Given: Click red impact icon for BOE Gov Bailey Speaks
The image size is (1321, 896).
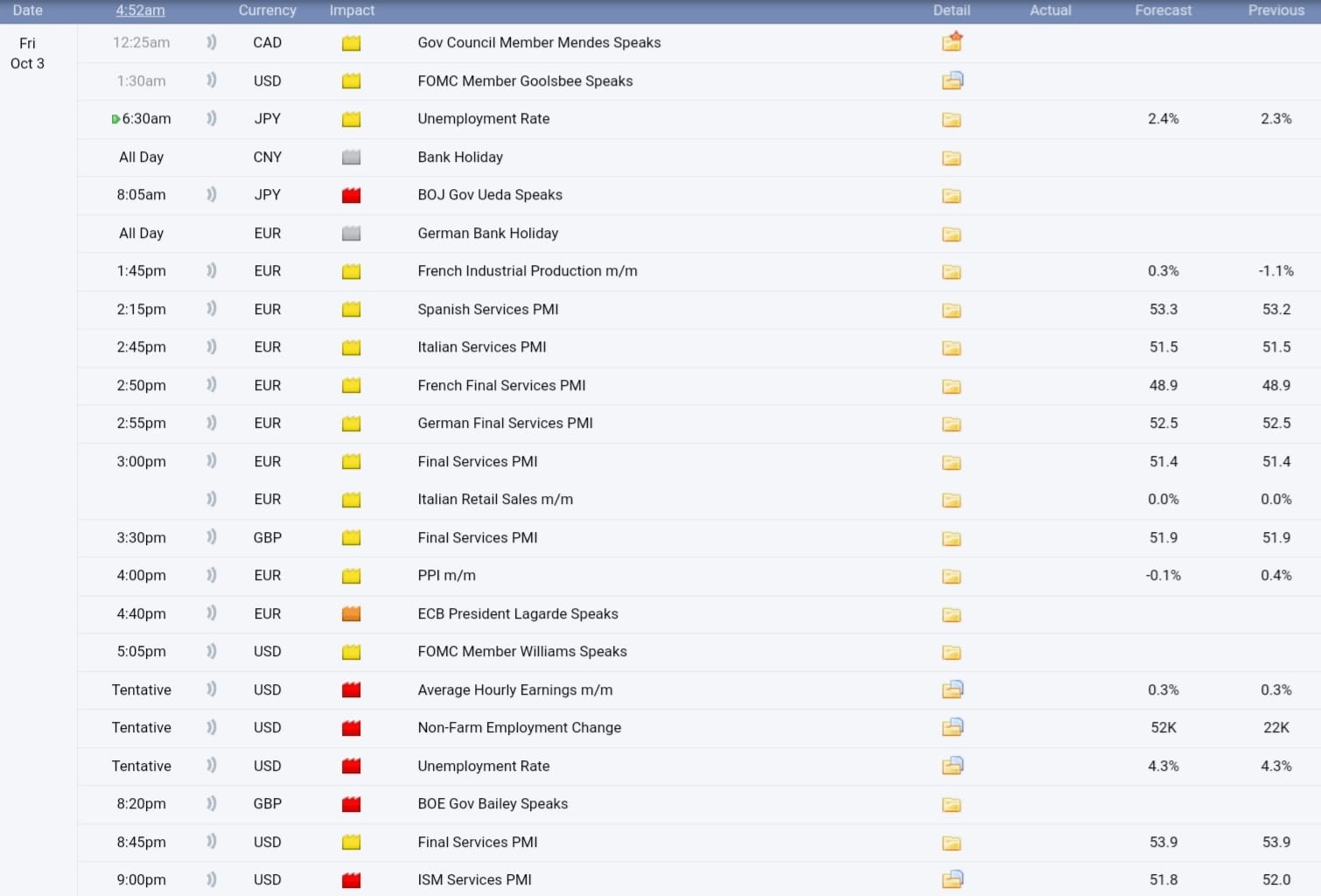Looking at the screenshot, I should coord(351,804).
